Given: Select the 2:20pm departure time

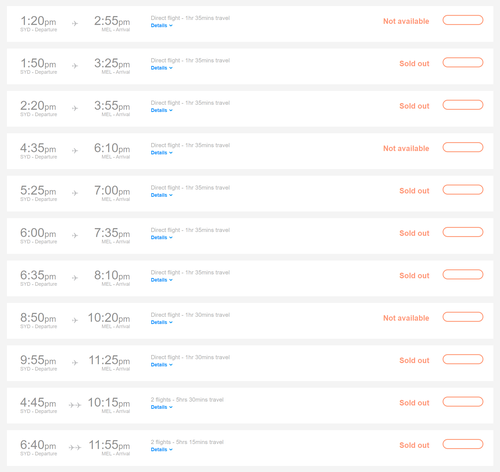Looking at the screenshot, I should [x=38, y=106].
